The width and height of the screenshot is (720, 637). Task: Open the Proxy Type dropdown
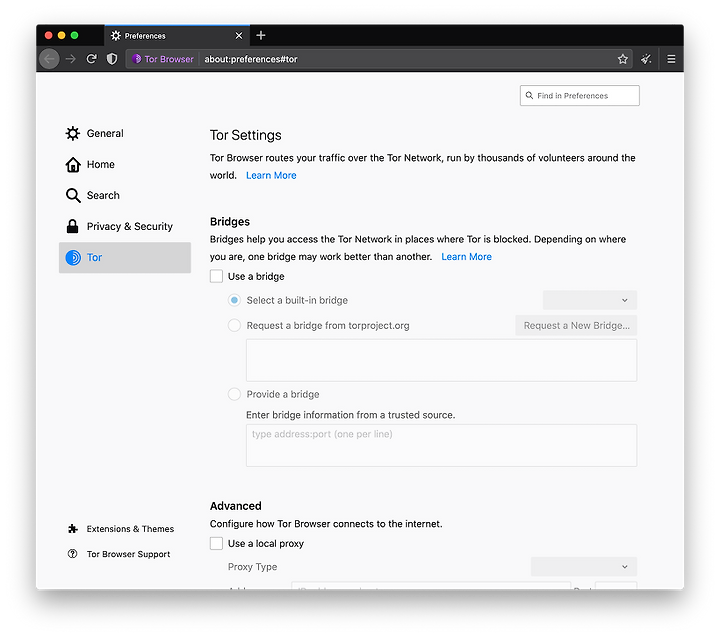click(x=584, y=567)
